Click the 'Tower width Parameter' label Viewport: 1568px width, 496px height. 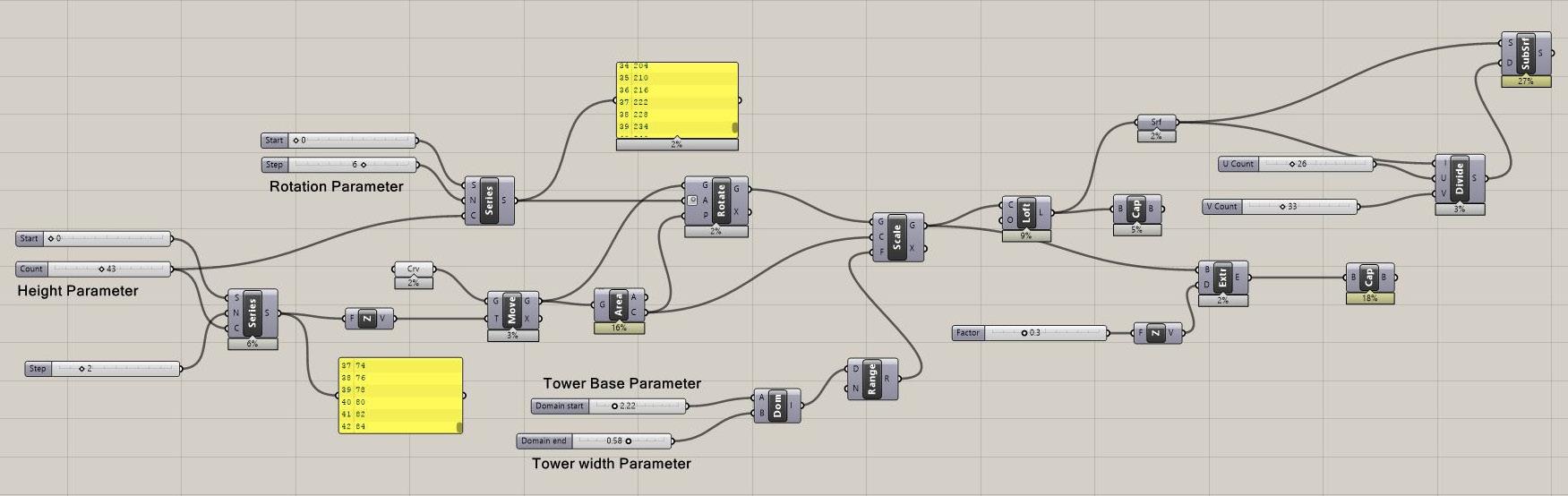[612, 464]
